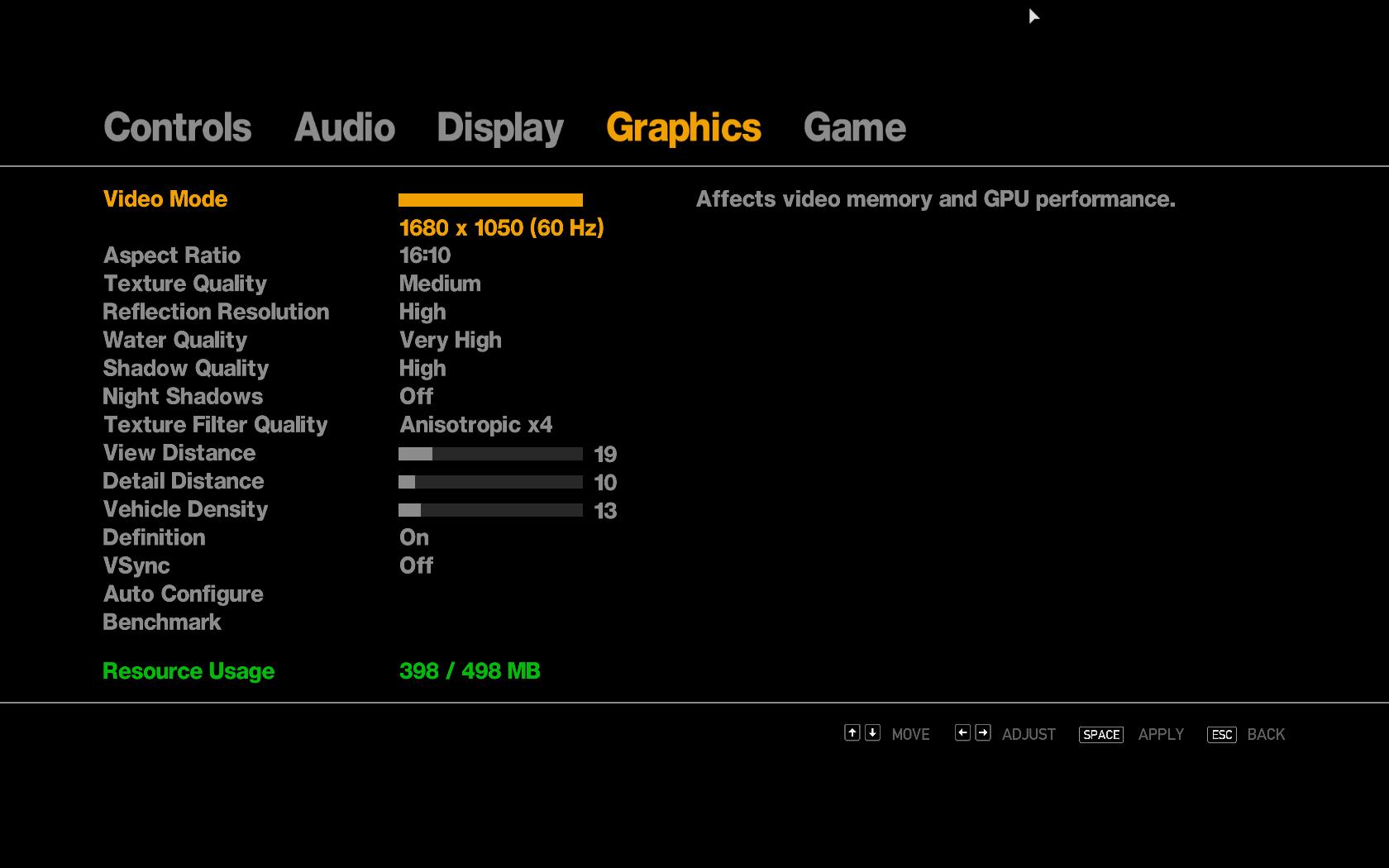1389x868 pixels.
Task: Click the right arrow adjust icon
Action: point(982,732)
